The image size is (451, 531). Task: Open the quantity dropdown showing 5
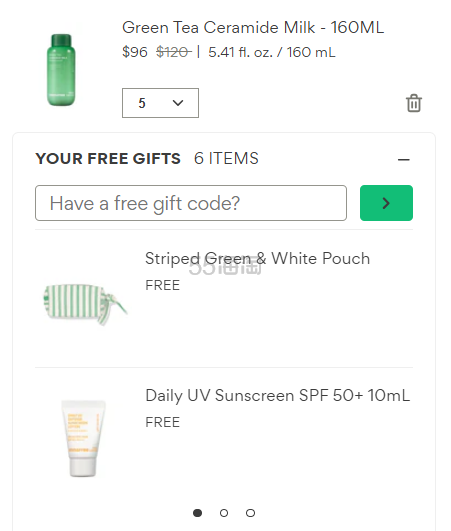[x=160, y=103]
